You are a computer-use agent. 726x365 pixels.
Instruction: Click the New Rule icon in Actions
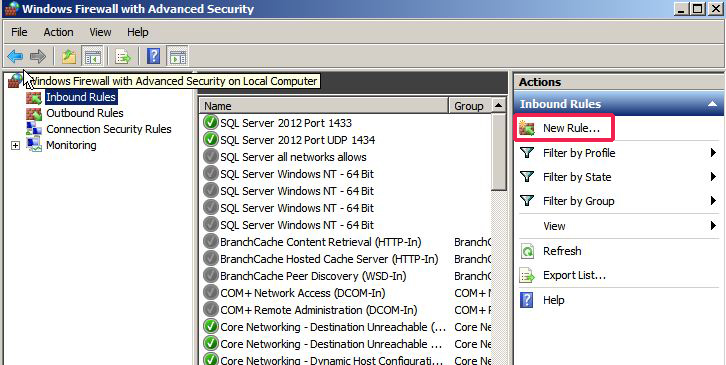click(527, 128)
